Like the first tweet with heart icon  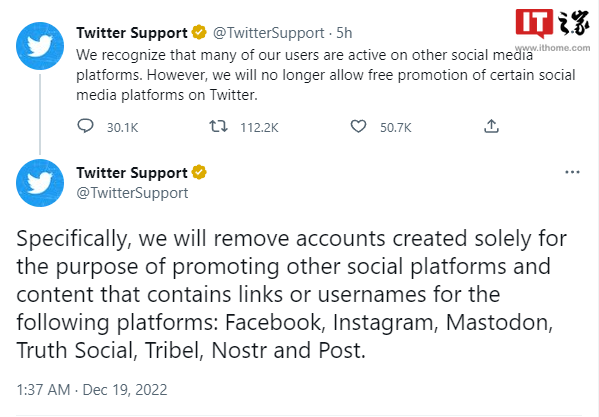pos(358,126)
